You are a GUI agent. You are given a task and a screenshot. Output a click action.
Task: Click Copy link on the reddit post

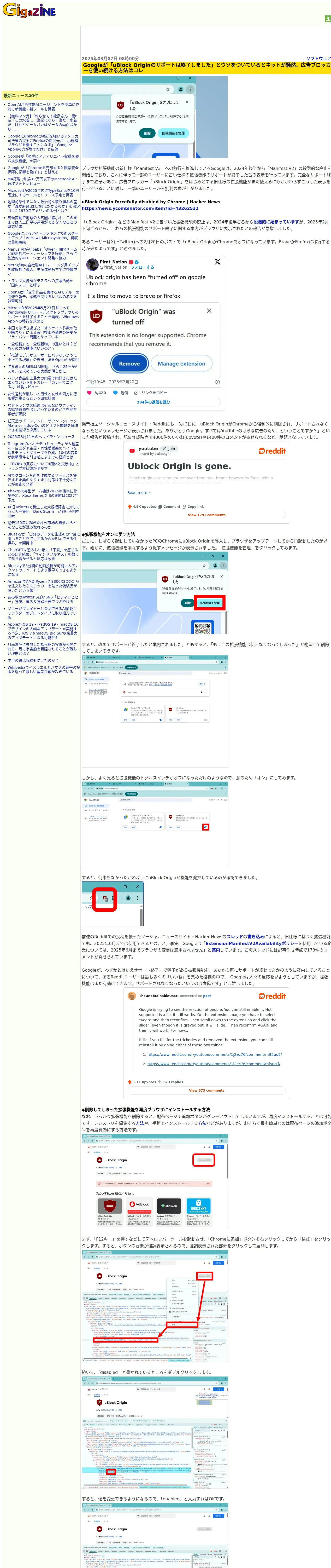(x=193, y=506)
